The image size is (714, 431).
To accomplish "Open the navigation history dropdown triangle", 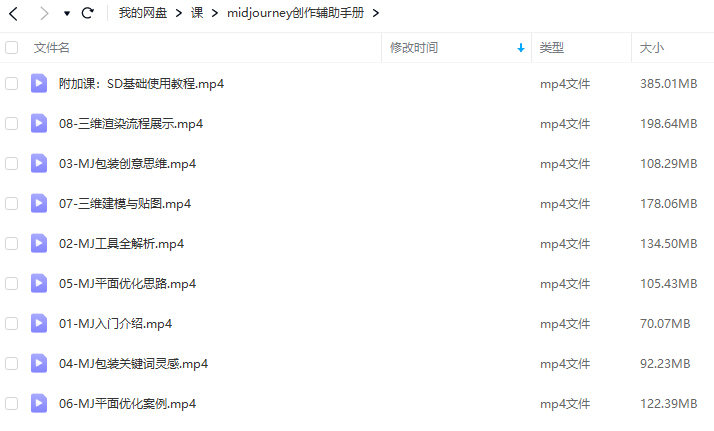I will click(66, 14).
